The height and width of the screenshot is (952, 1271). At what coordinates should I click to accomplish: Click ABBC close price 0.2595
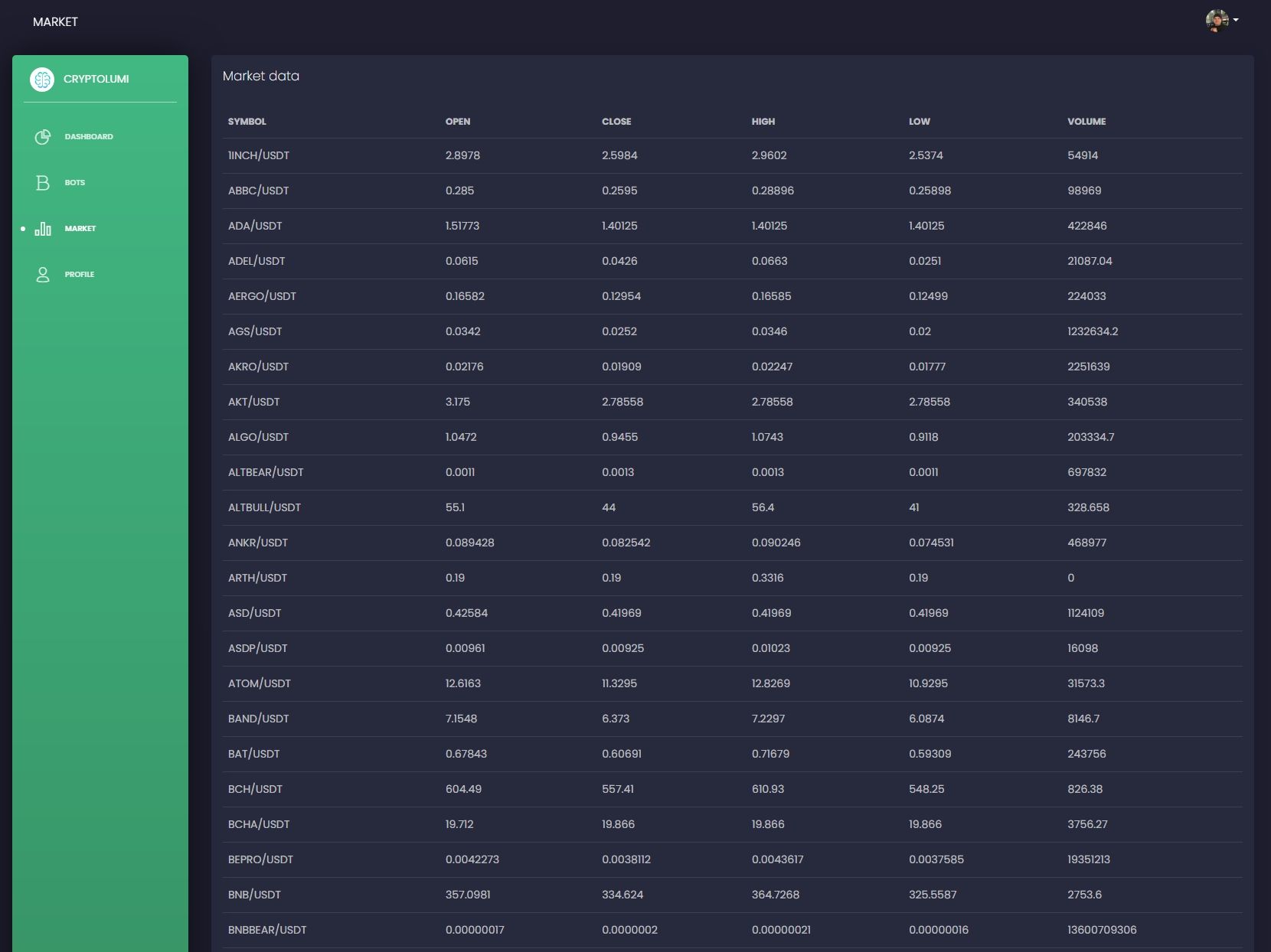tap(619, 191)
